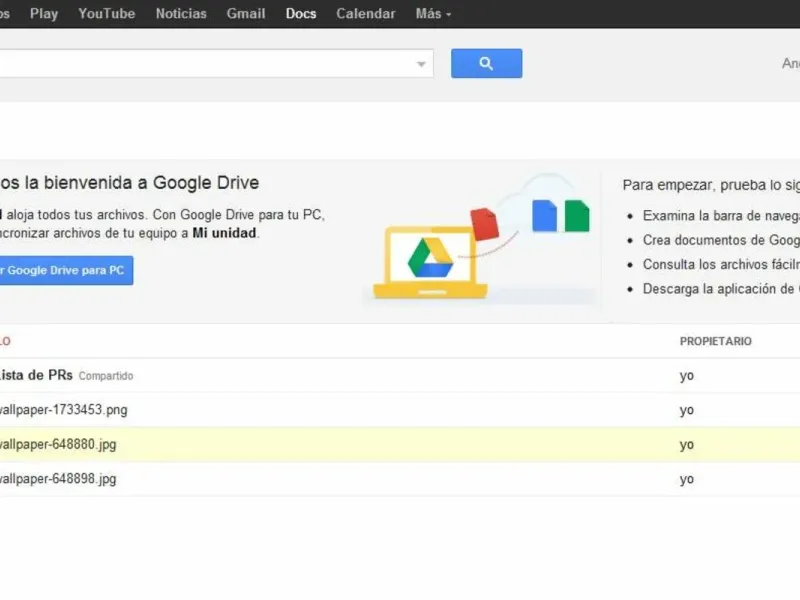Open the wallpaper-648898.jpg file
Image resolution: width=800 pixels, height=600 pixels.
(x=58, y=479)
